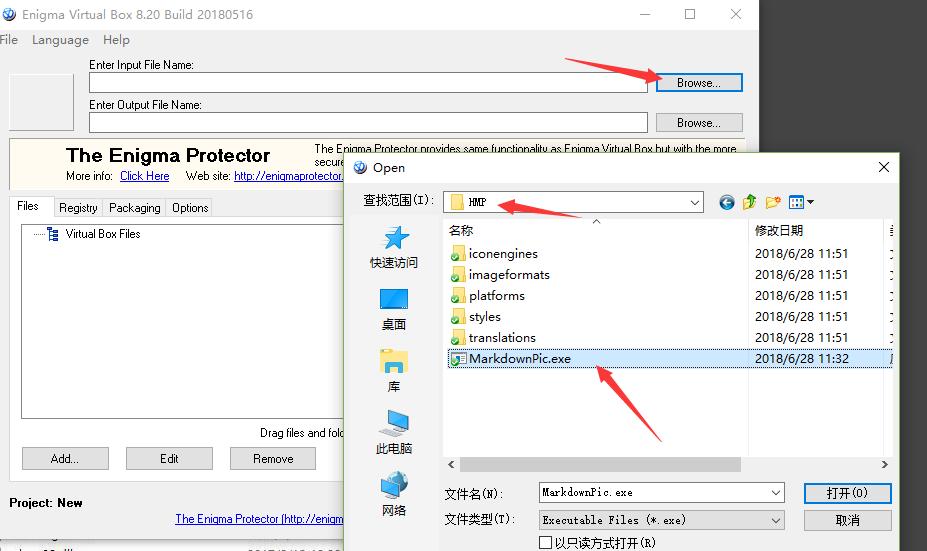Click the iconengines folder icon
Image resolution: width=927 pixels, height=551 pixels.
(x=457, y=254)
